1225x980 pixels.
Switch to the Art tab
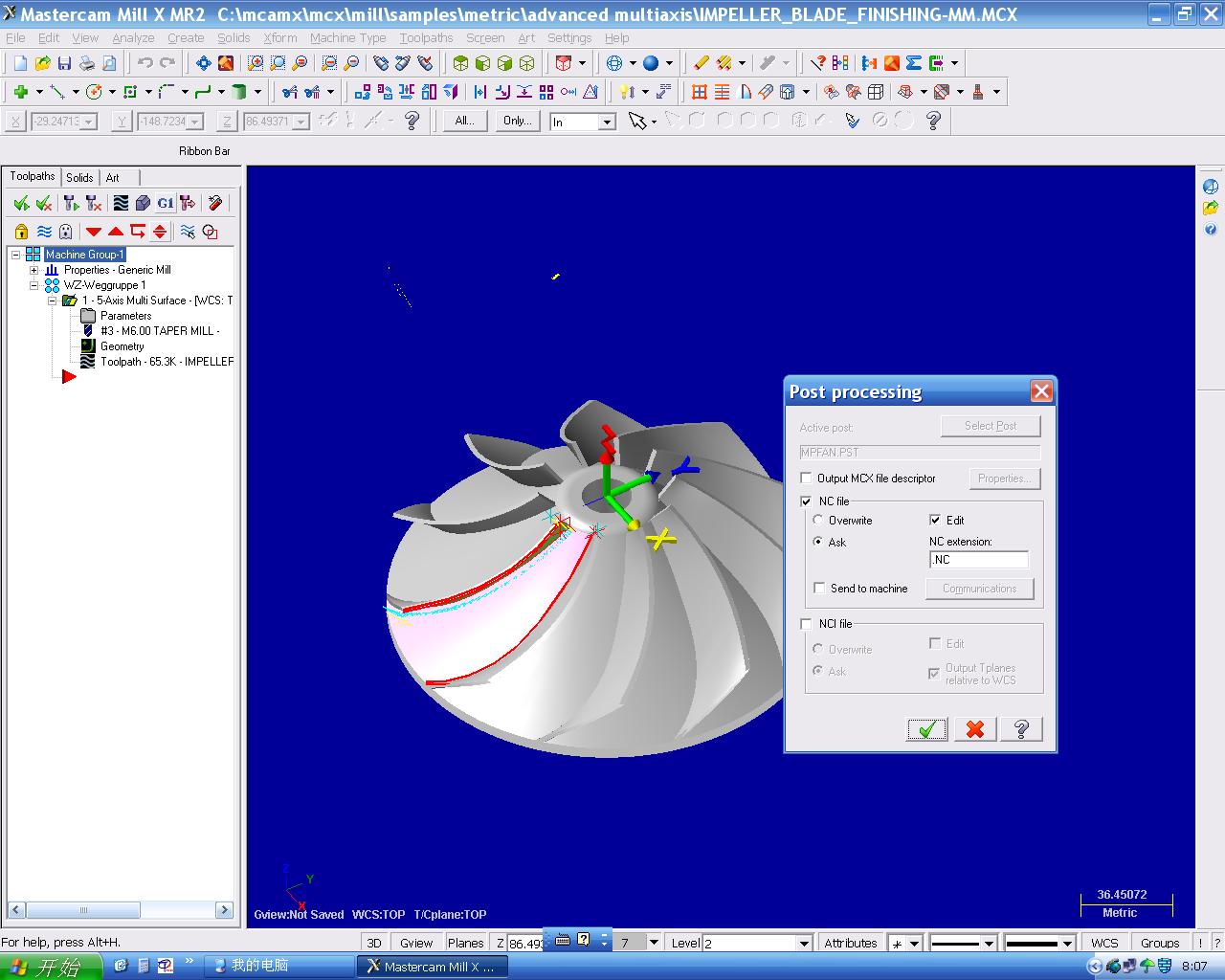(113, 177)
